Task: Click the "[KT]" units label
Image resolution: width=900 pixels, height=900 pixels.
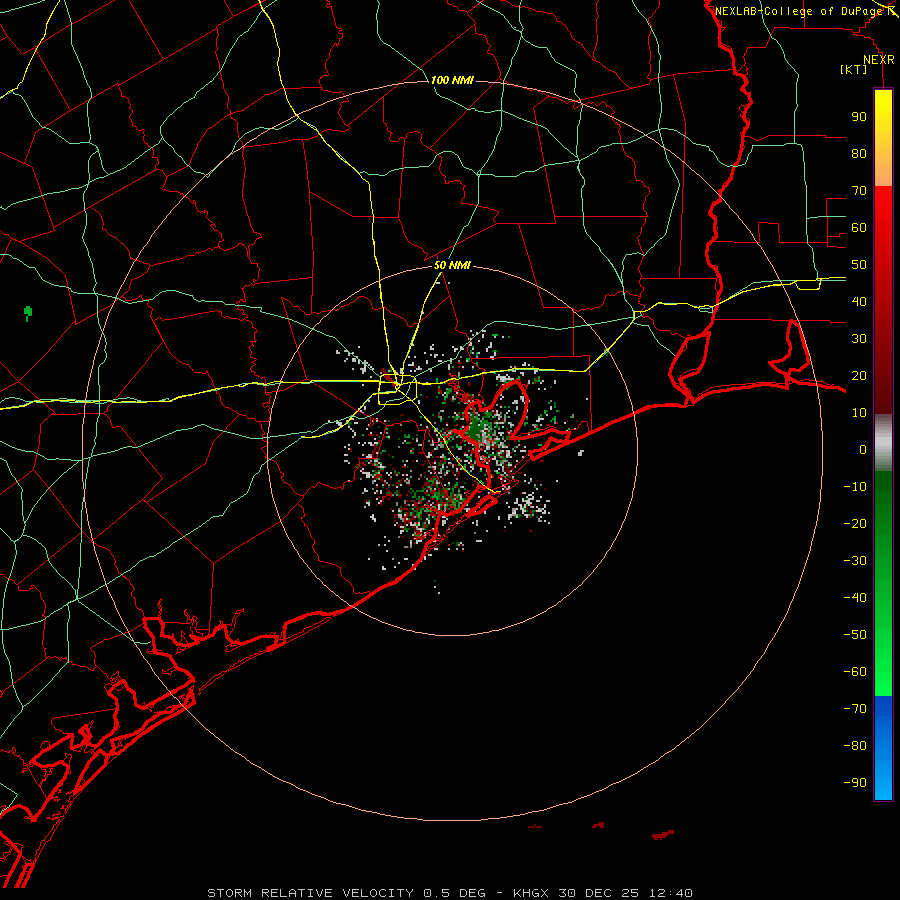Action: [x=854, y=69]
